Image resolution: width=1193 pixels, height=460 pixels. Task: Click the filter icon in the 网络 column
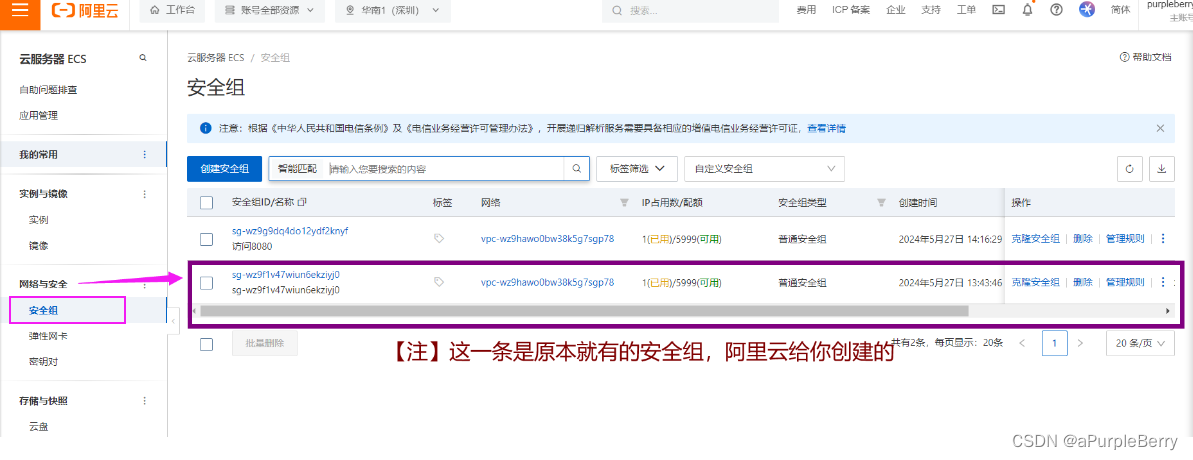click(625, 202)
